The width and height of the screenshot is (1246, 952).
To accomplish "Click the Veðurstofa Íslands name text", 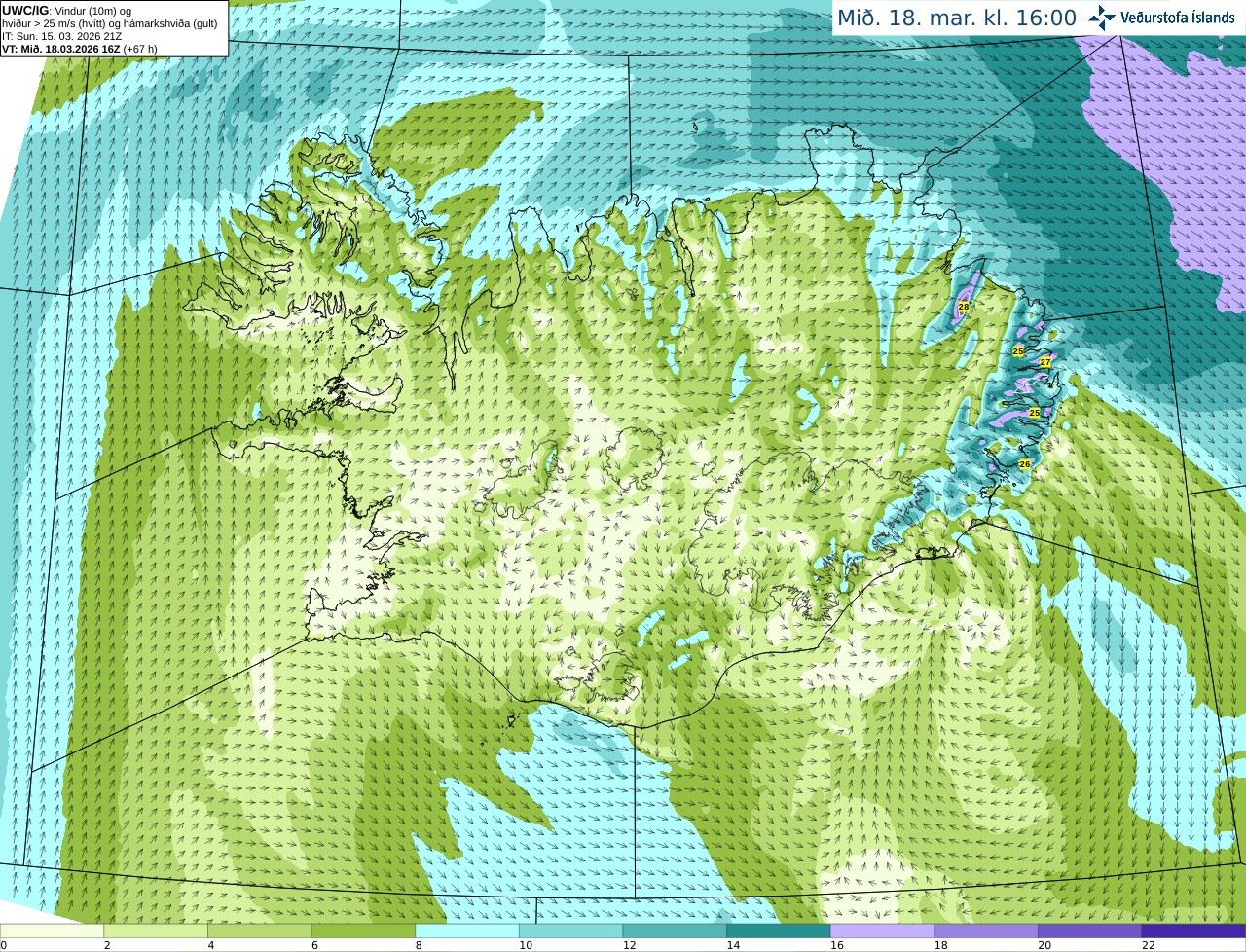I will tap(1178, 18).
